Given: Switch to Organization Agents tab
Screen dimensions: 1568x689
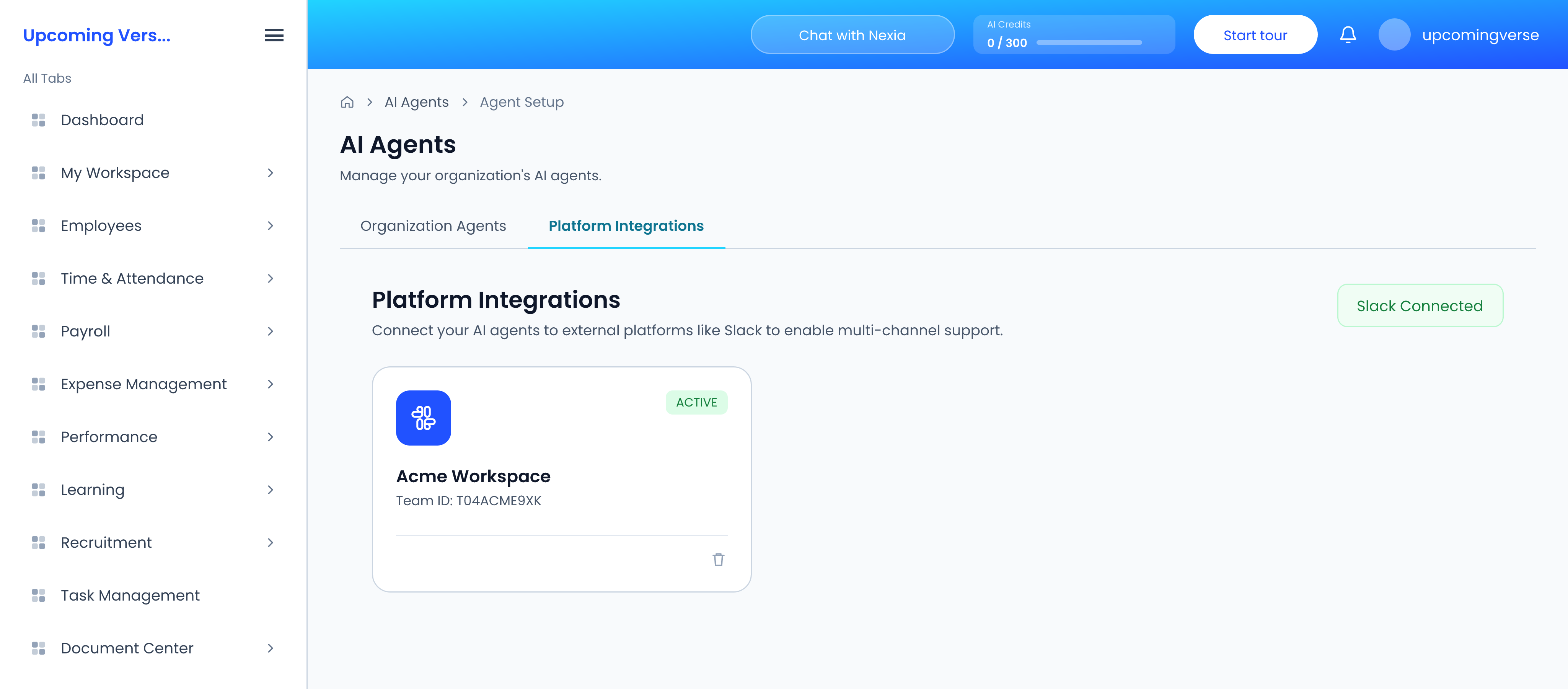Looking at the screenshot, I should click(x=433, y=226).
